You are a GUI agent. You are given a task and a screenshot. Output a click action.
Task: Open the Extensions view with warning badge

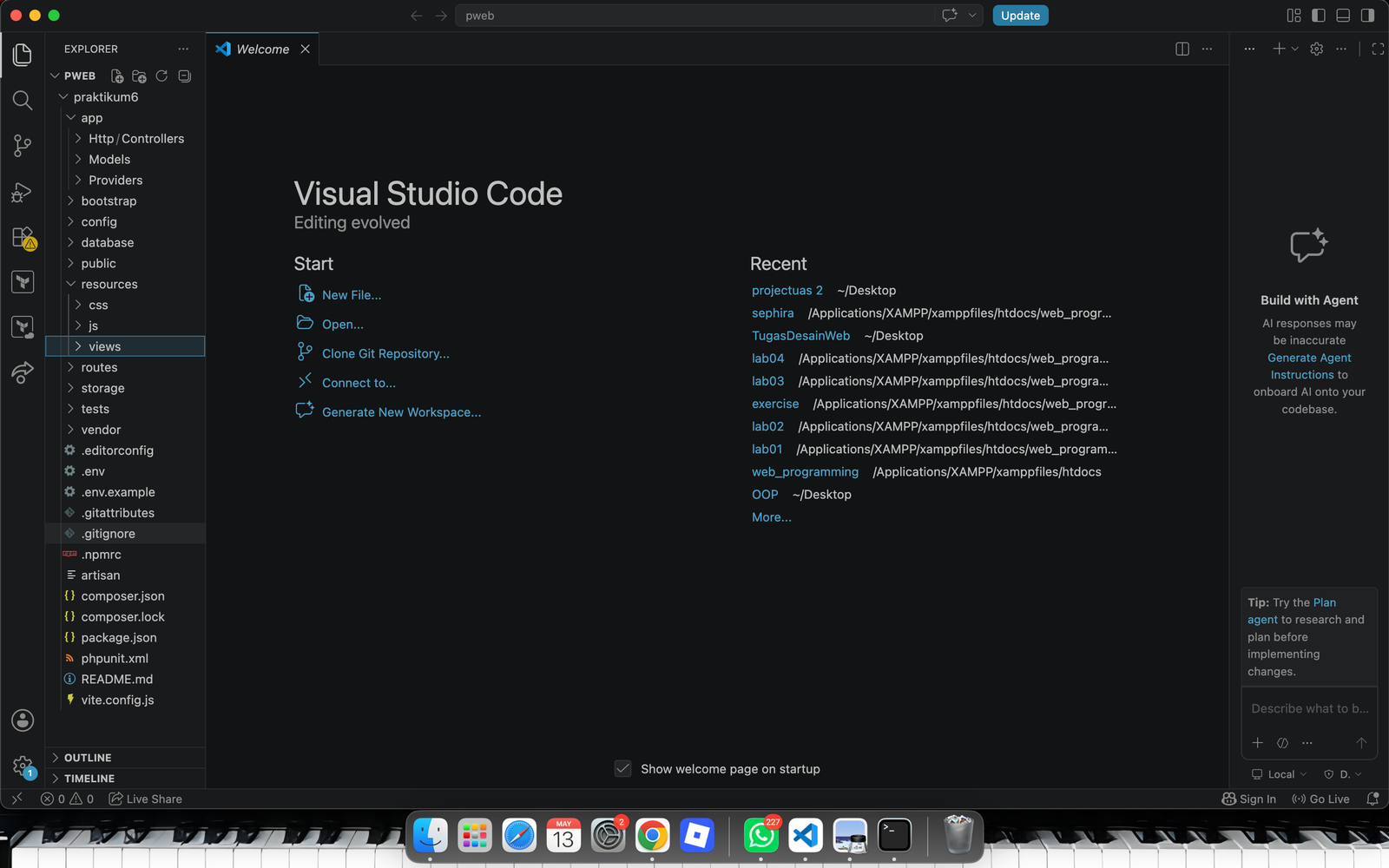[x=23, y=237]
